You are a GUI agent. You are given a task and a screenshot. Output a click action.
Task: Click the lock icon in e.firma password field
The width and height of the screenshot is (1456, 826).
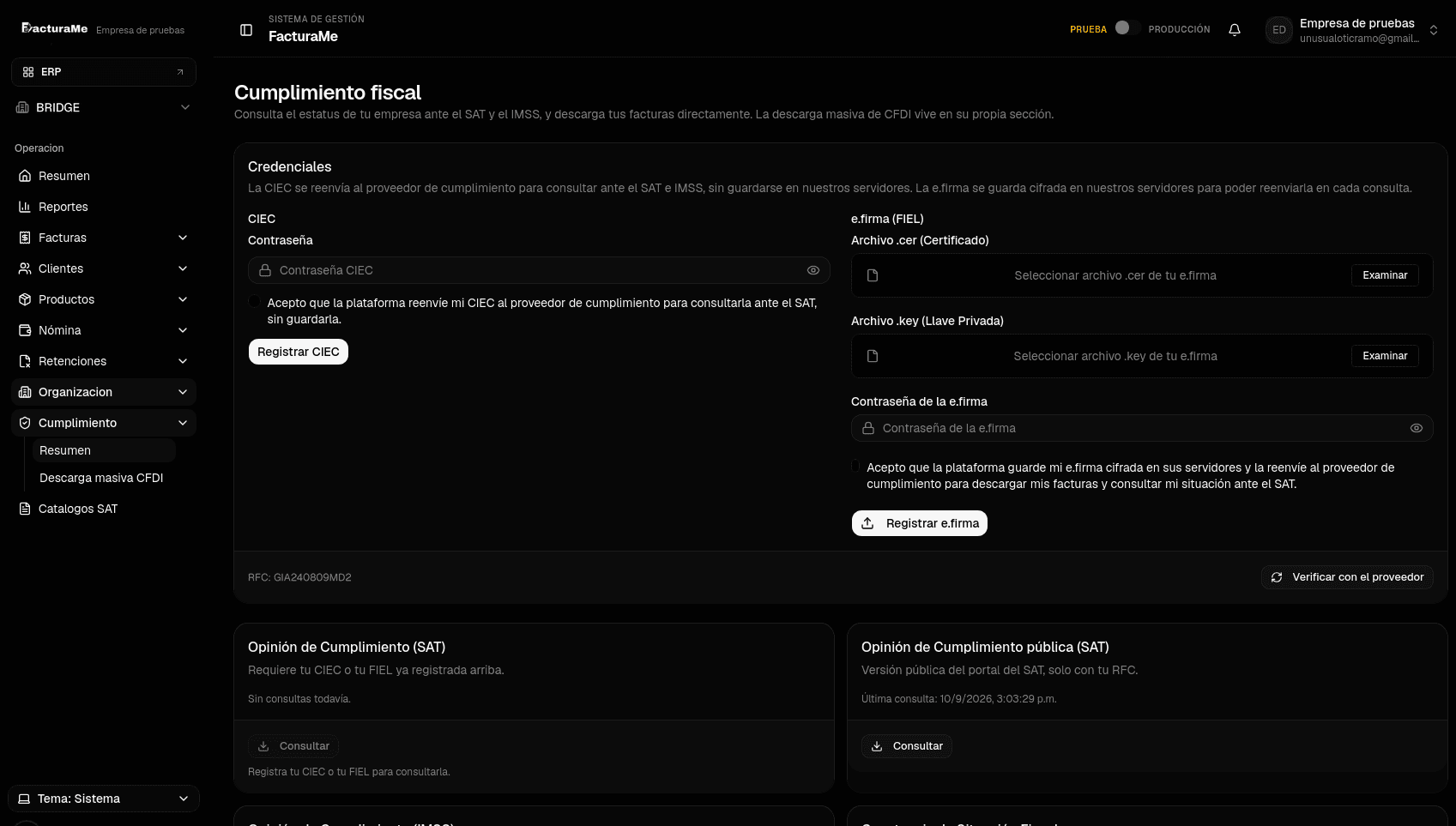868,428
